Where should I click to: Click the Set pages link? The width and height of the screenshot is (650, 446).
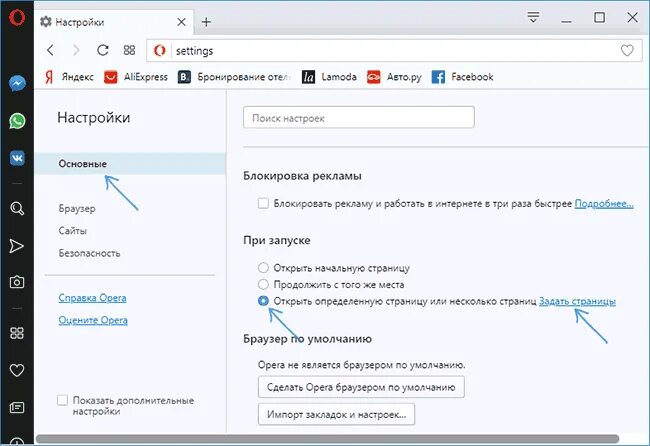click(x=577, y=301)
